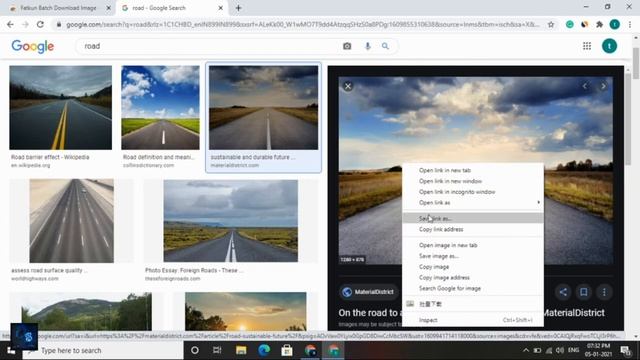Click worldhighways.com source link
Image resolution: width=640 pixels, height=360 pixels.
[x=35, y=278]
